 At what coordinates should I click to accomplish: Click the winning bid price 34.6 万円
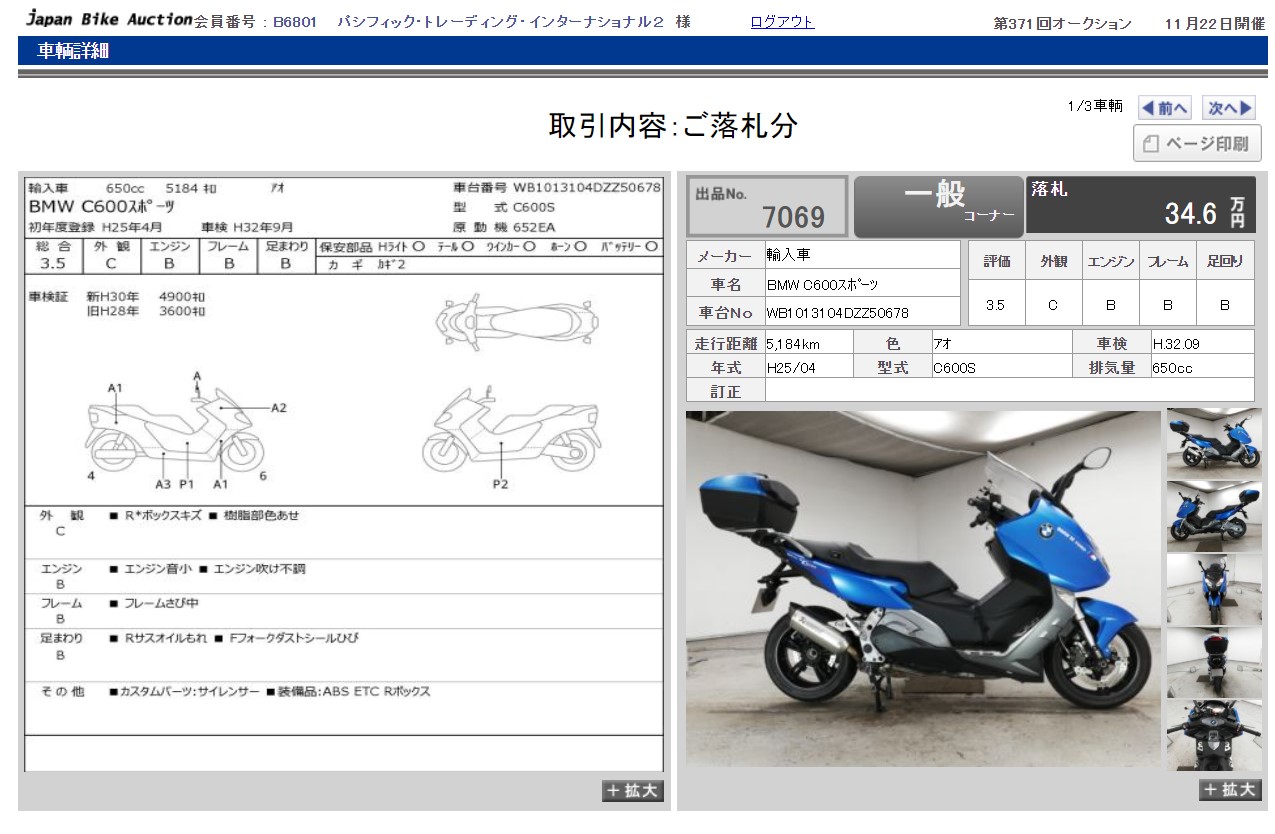coord(1205,213)
